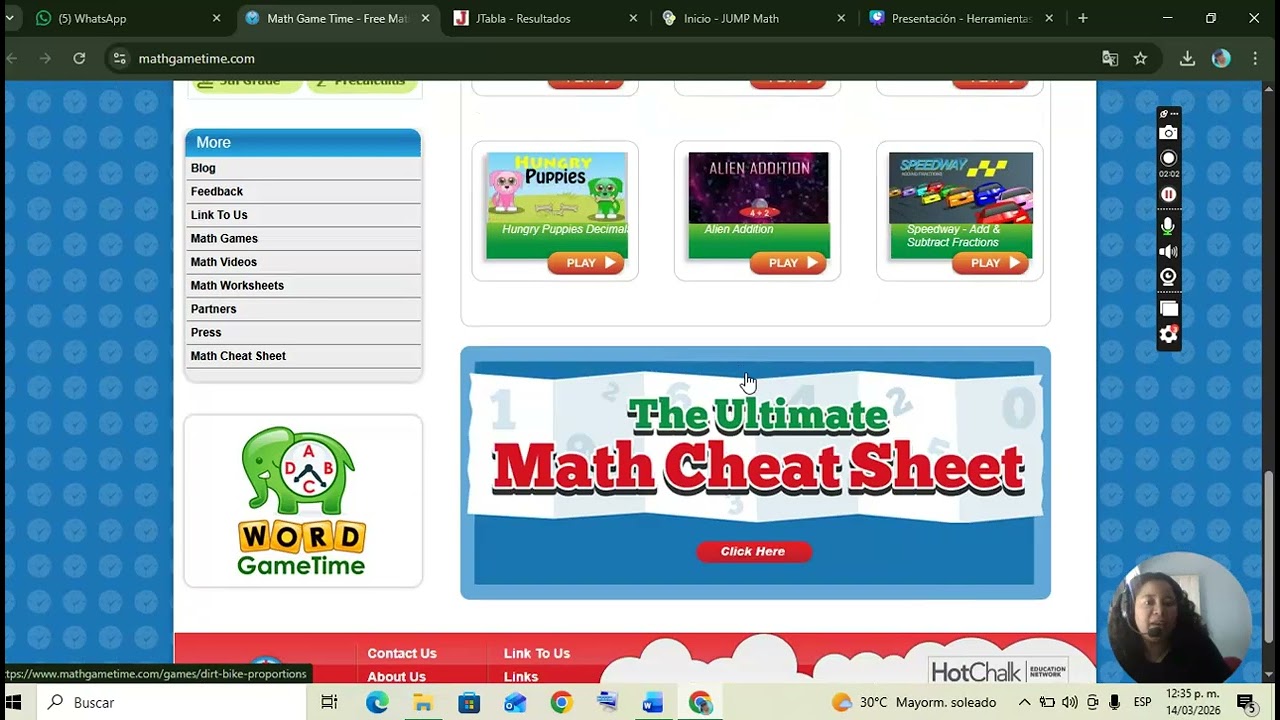
Task: Reload the page in Chrome
Action: coord(79,58)
